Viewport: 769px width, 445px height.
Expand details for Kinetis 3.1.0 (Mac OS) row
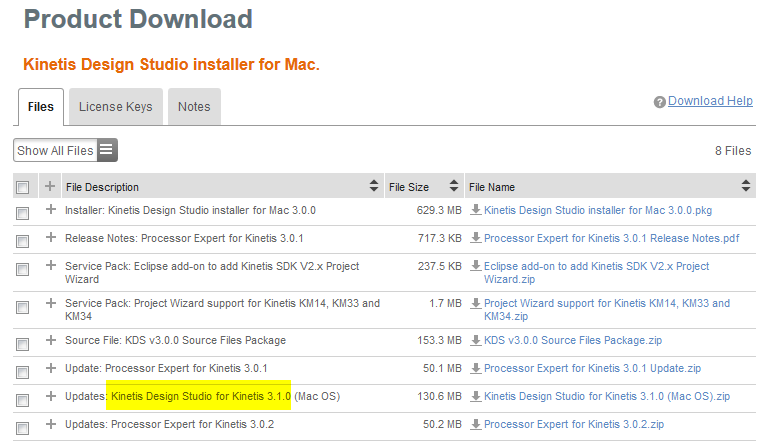51,395
